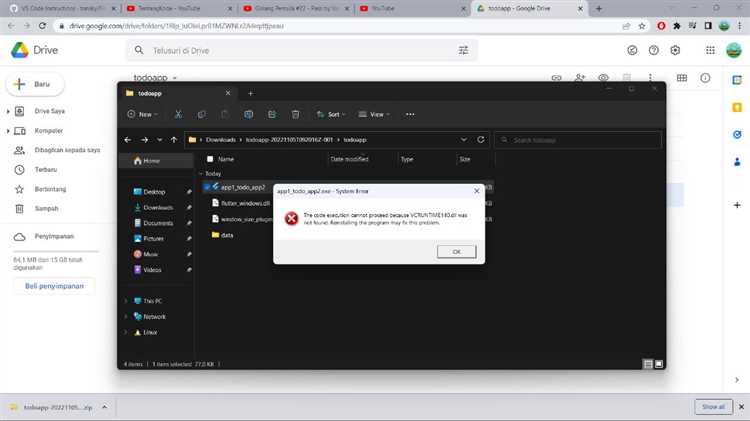Screen dimensions: 750x421
Task: Click the Delete trash icon in Explorer toolbar
Action: pyautogui.click(x=295, y=114)
